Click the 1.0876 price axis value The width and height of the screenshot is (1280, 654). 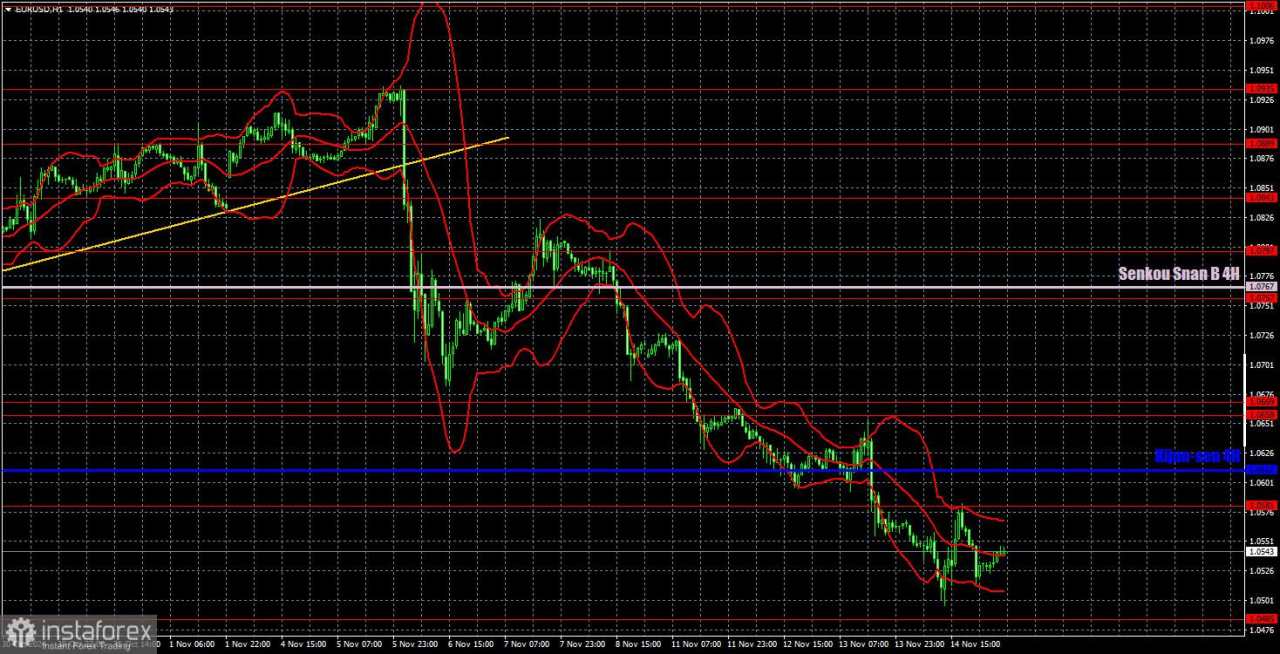1260,158
